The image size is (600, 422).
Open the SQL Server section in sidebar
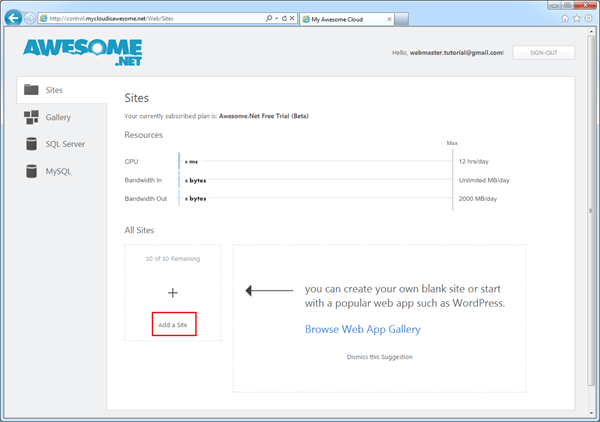[62, 144]
